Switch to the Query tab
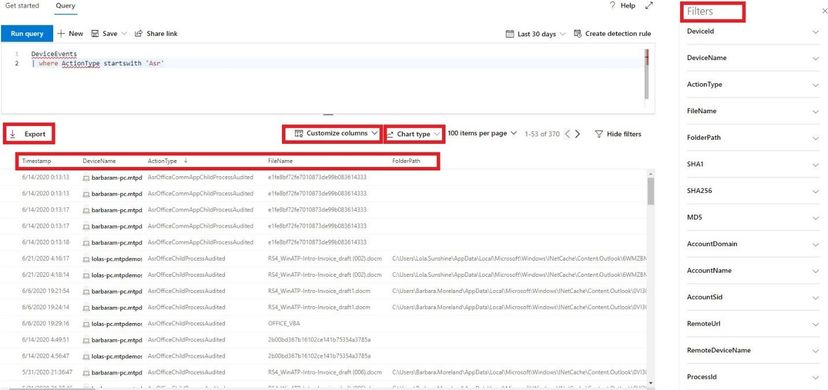 pyautogui.click(x=65, y=6)
